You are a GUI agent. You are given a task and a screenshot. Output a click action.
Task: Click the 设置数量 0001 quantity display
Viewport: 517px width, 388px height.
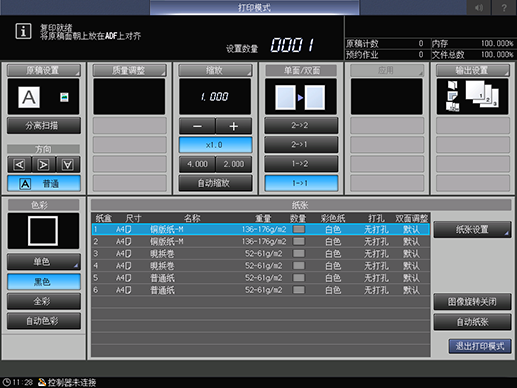tap(292, 45)
